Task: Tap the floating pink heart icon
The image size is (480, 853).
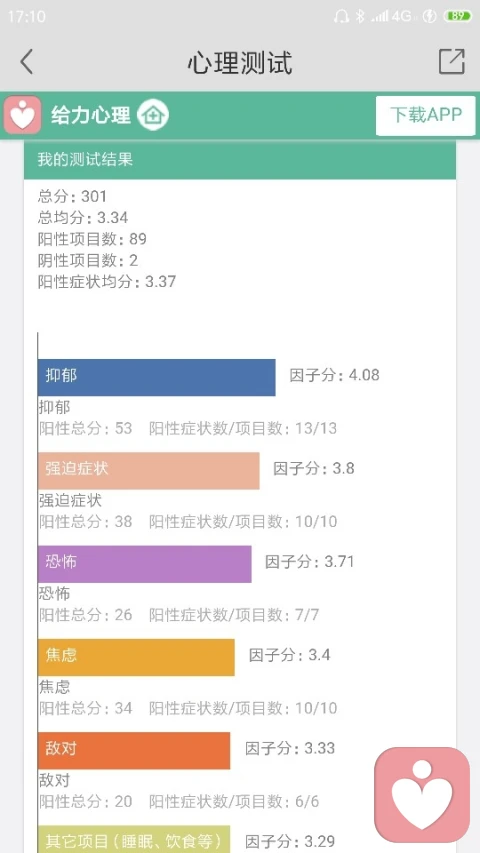Action: [422, 794]
